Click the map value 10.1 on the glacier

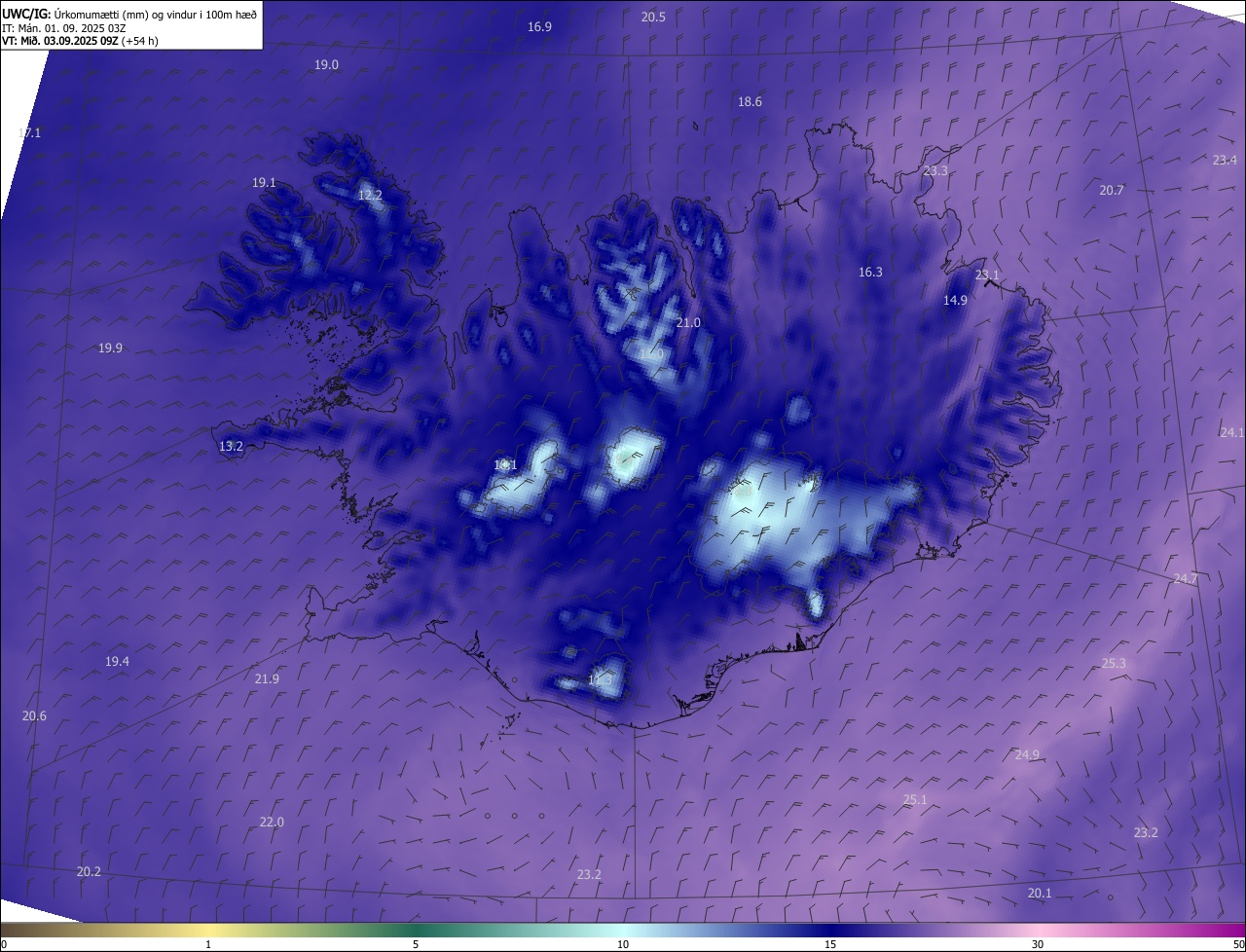pyautogui.click(x=506, y=465)
